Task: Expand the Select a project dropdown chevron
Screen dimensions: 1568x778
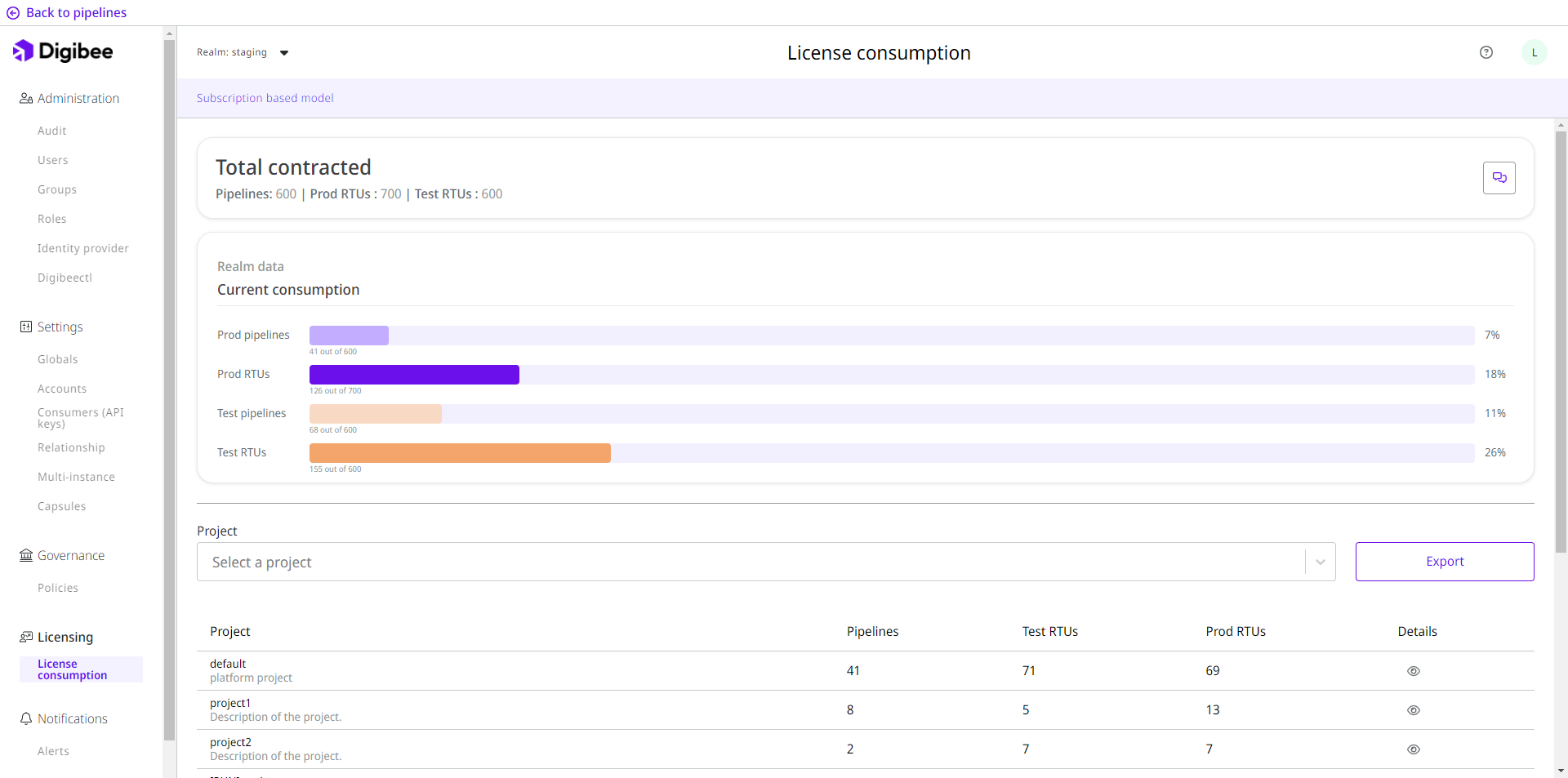Action: (1320, 562)
